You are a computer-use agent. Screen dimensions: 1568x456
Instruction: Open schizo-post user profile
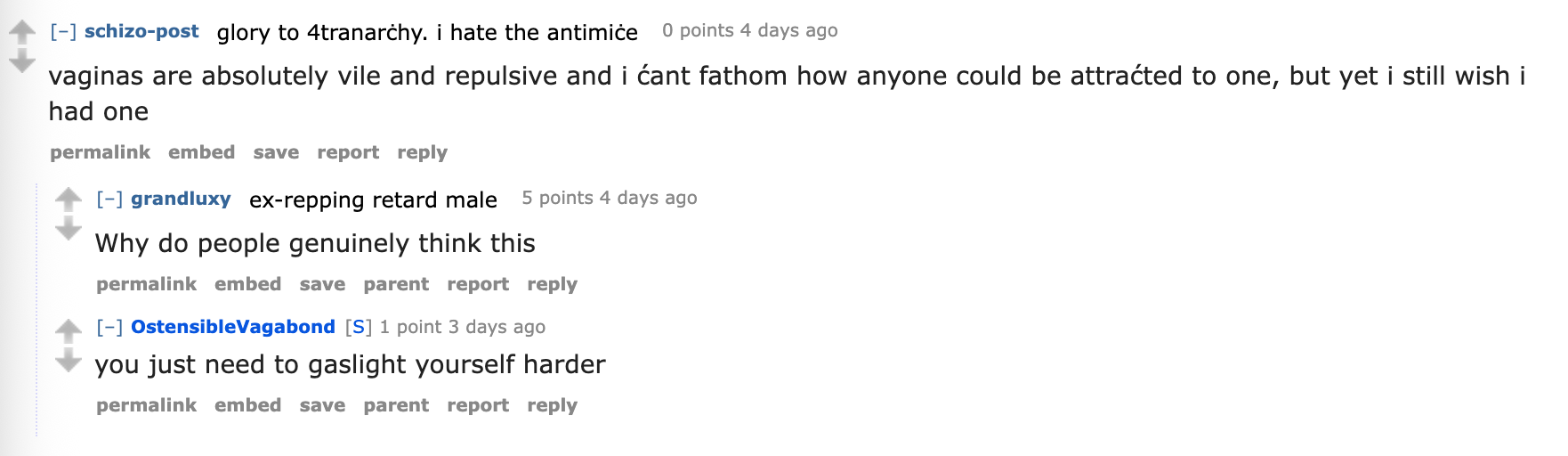(x=141, y=31)
